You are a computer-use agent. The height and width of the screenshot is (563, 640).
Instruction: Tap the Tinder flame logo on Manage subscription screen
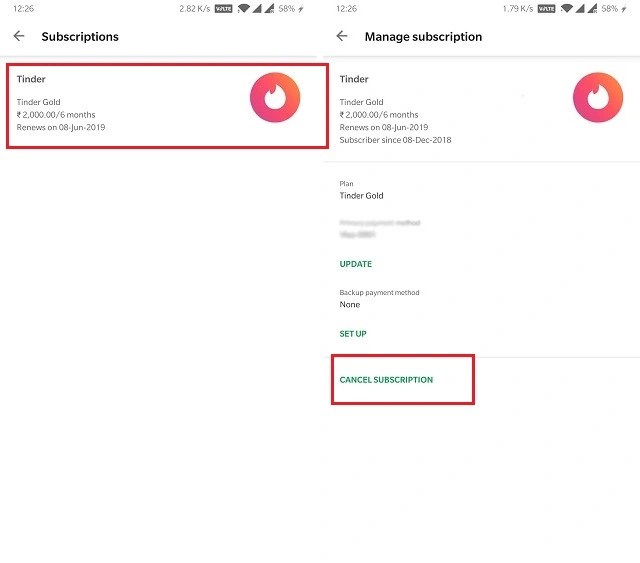pyautogui.click(x=598, y=98)
